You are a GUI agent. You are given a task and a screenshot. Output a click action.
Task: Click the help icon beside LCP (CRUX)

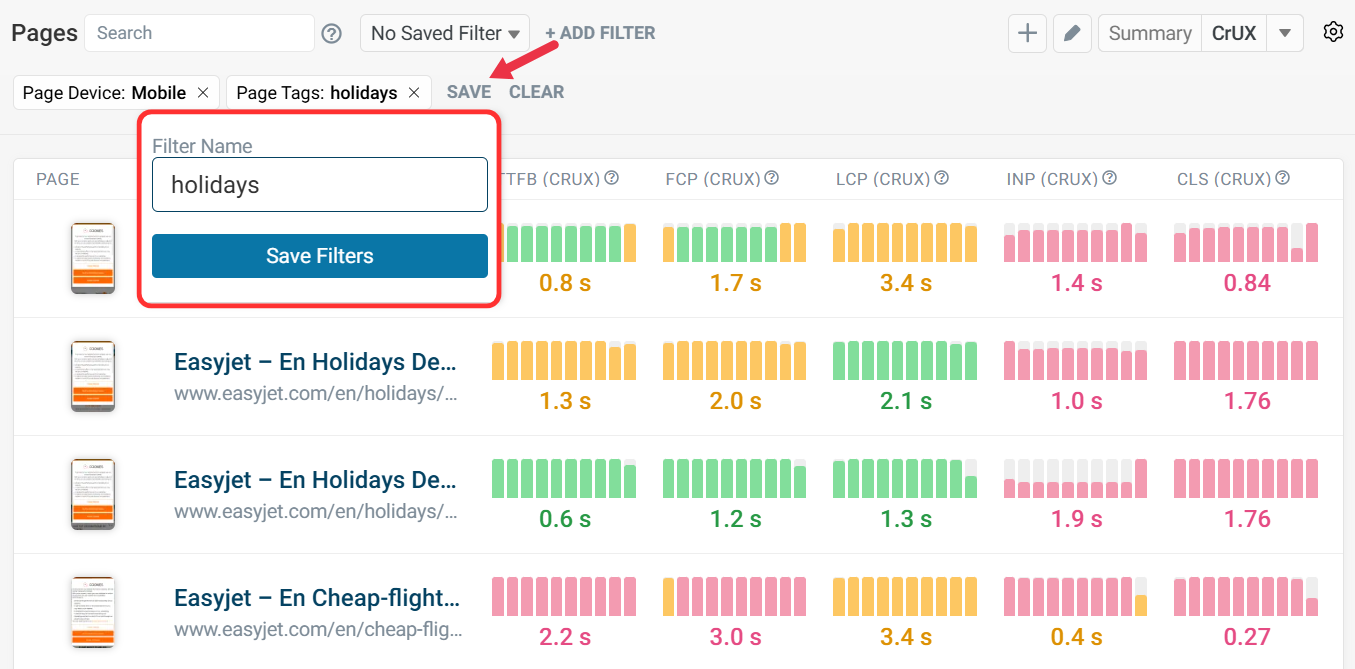pyautogui.click(x=942, y=178)
